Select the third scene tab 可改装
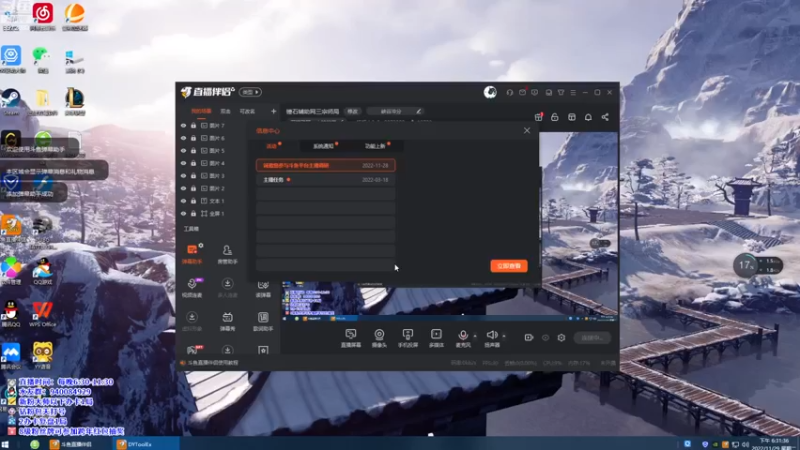This screenshot has height=450, width=800. click(x=247, y=111)
